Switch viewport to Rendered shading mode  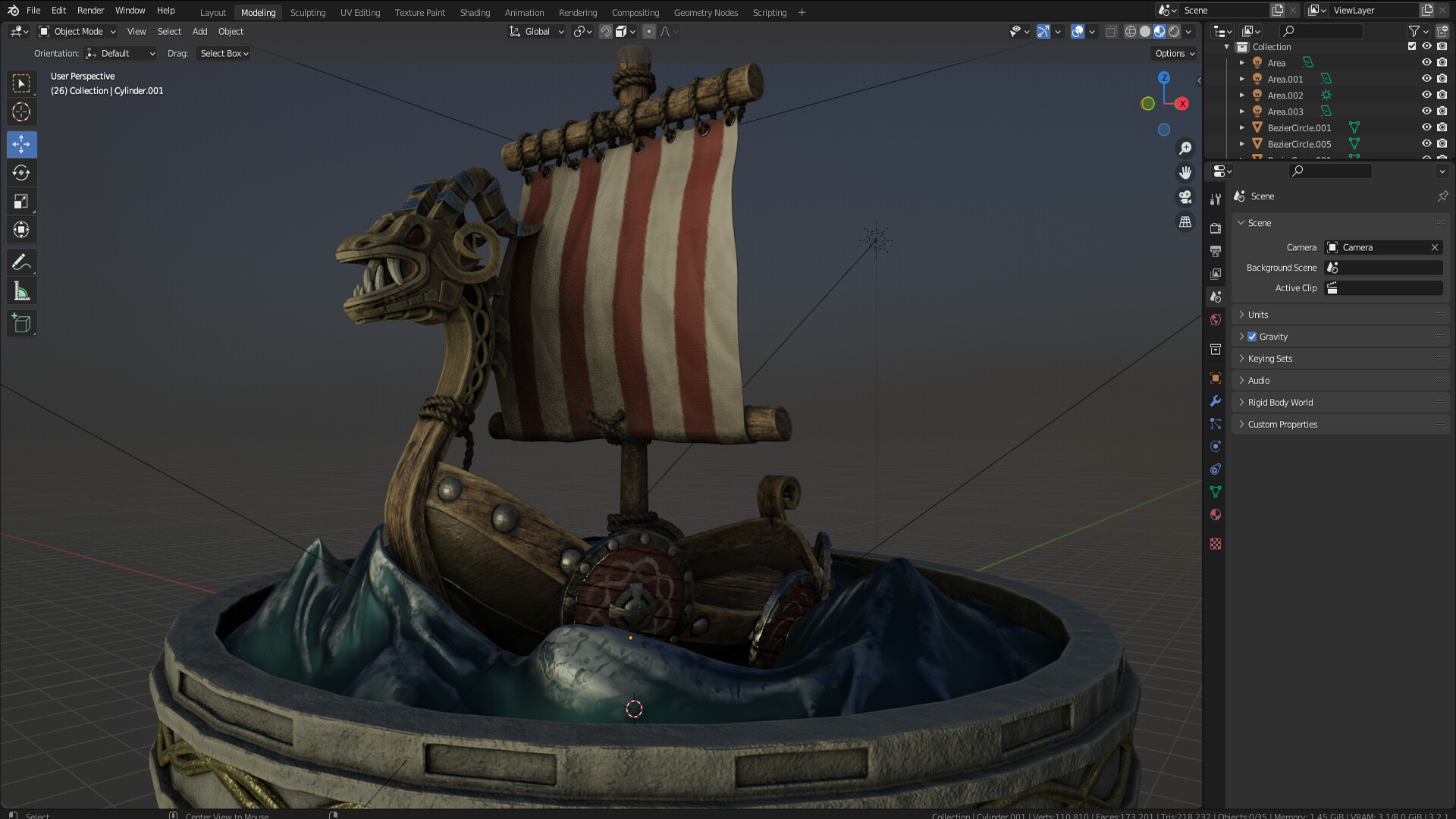pyautogui.click(x=1172, y=31)
